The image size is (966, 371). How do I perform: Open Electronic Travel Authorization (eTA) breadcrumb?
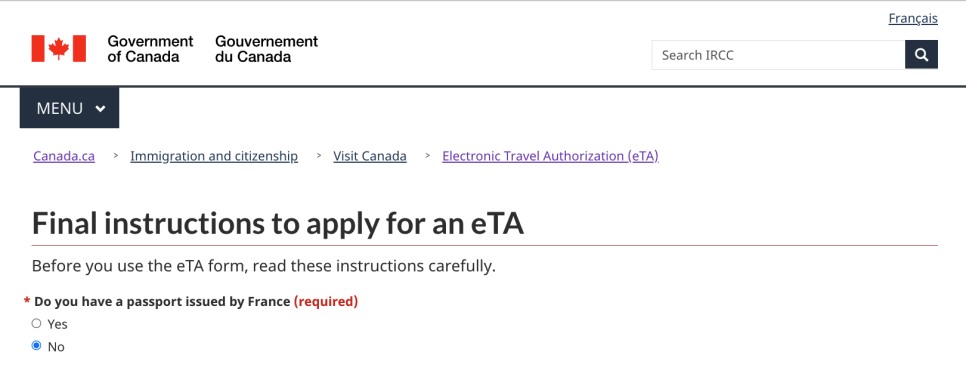(x=550, y=156)
